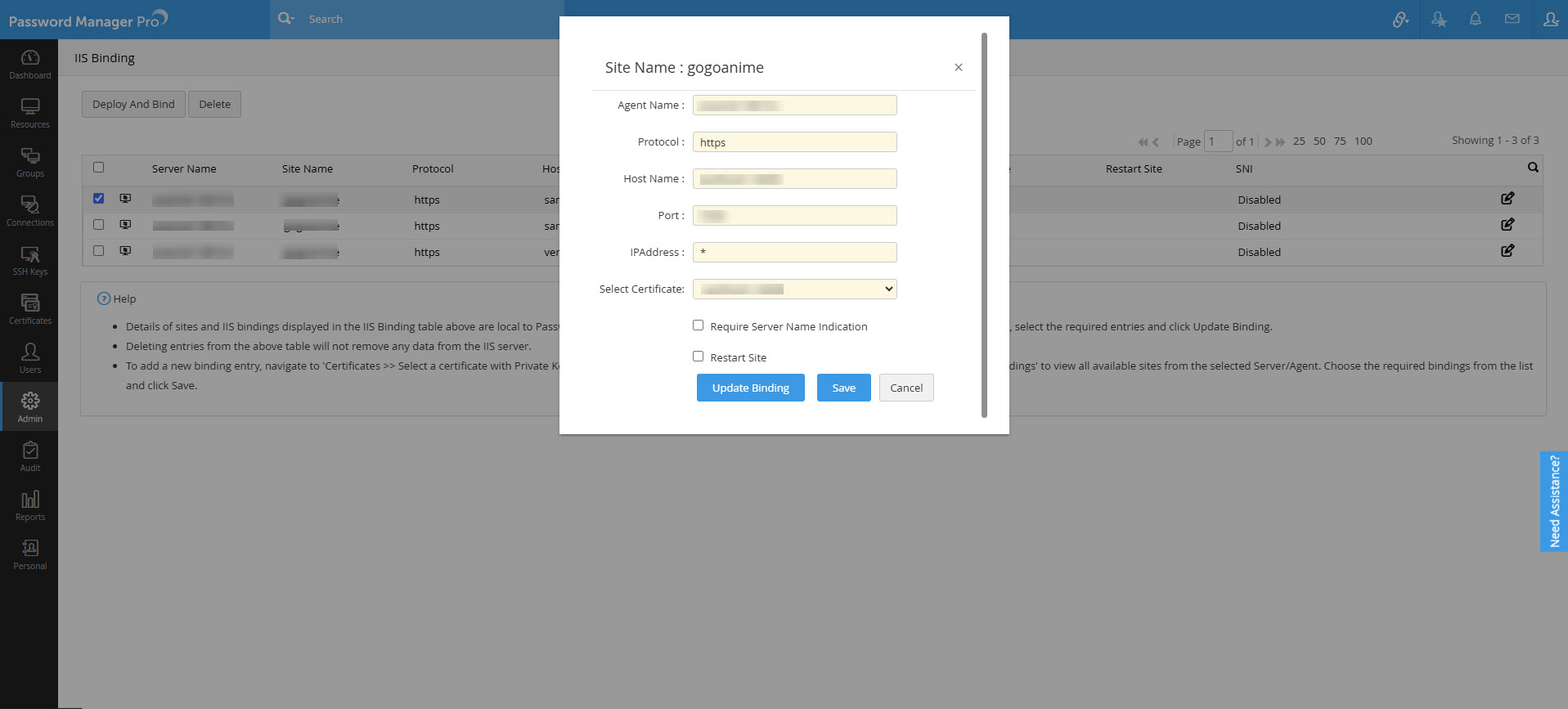
Task: Close the Site Name dialog
Action: pos(958,67)
